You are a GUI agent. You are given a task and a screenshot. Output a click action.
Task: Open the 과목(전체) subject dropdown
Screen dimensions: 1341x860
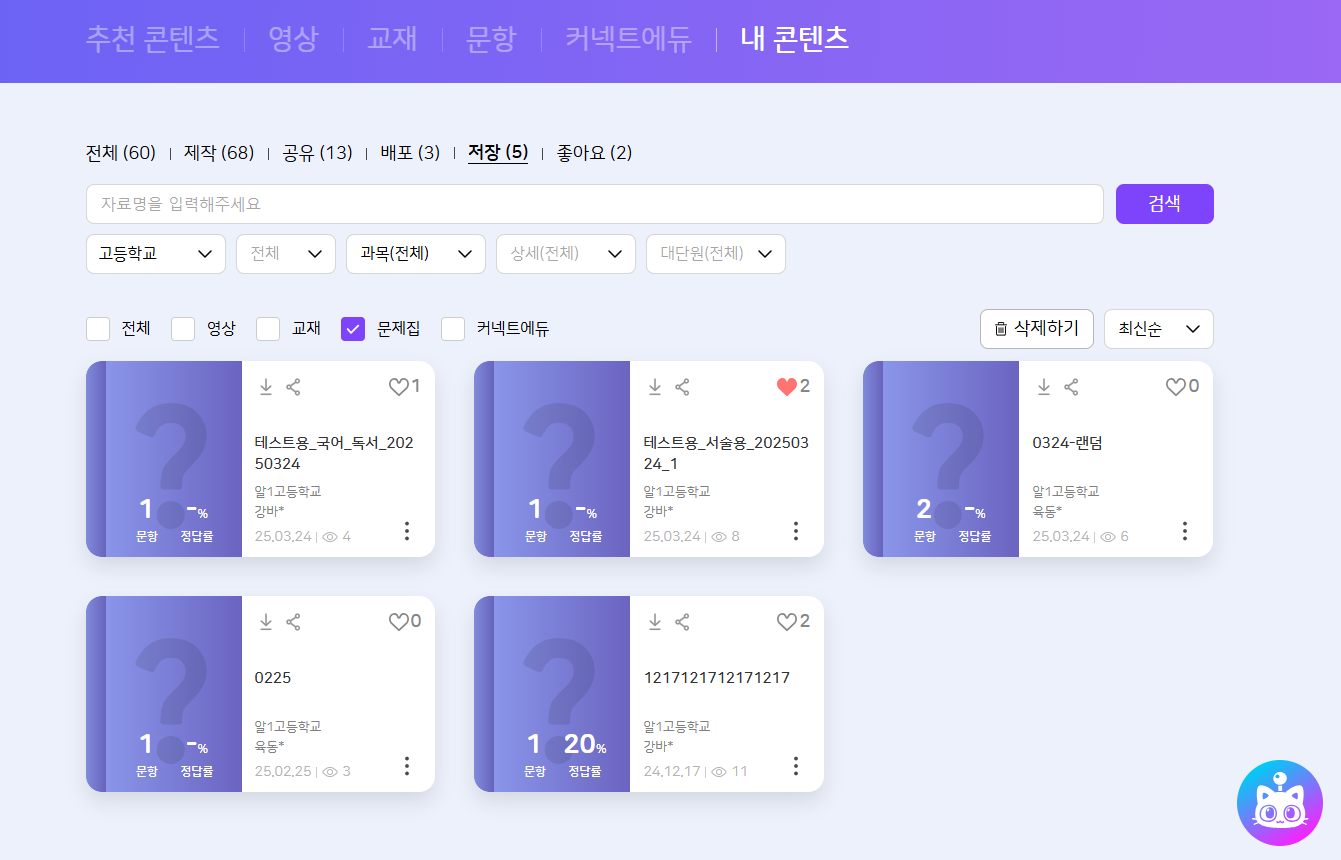415,254
